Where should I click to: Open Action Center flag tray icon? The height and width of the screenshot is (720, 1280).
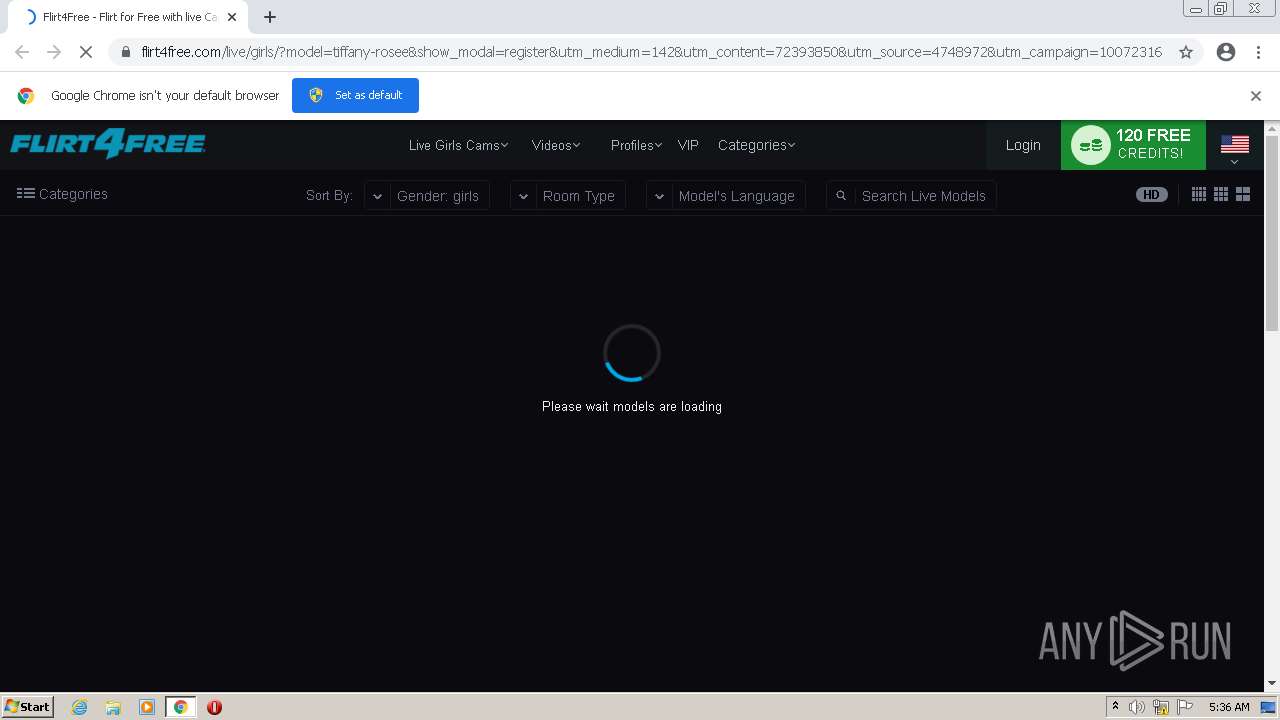1185,707
